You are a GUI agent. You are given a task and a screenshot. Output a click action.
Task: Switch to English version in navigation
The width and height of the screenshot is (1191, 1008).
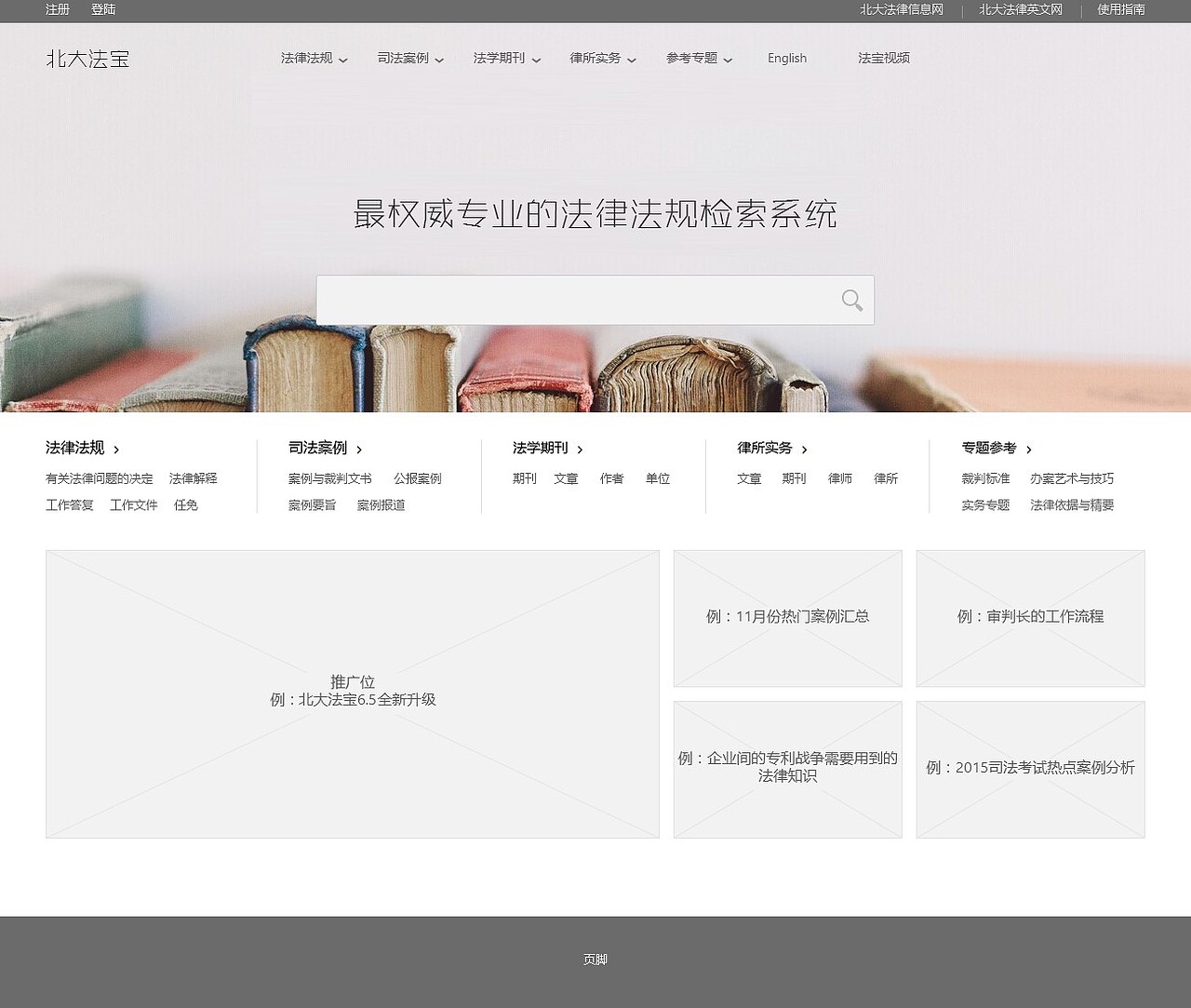point(787,58)
